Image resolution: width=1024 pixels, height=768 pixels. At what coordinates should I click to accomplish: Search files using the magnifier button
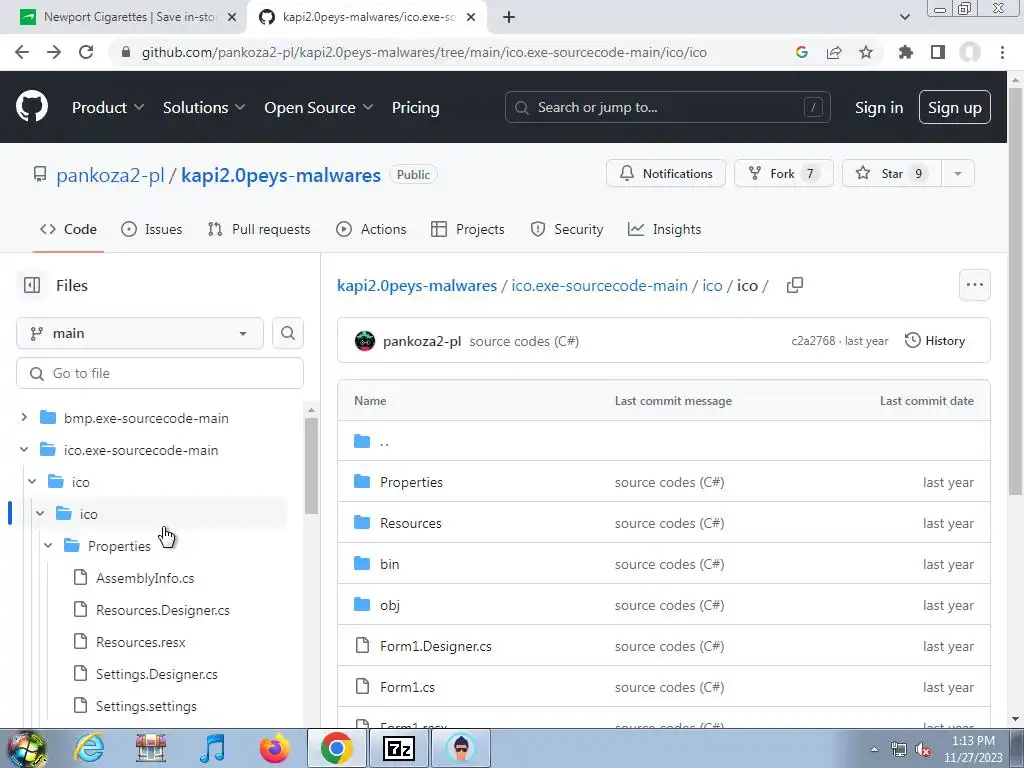coord(288,334)
